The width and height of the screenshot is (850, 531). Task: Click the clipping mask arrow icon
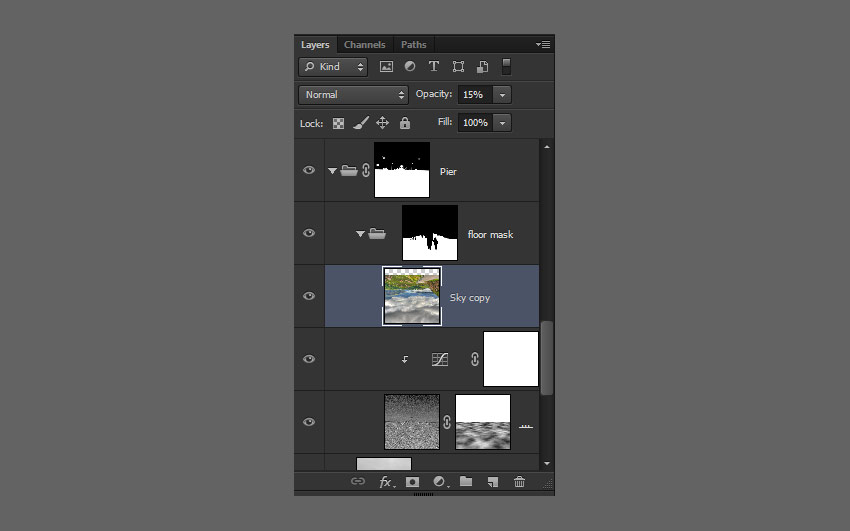pyautogui.click(x=404, y=359)
